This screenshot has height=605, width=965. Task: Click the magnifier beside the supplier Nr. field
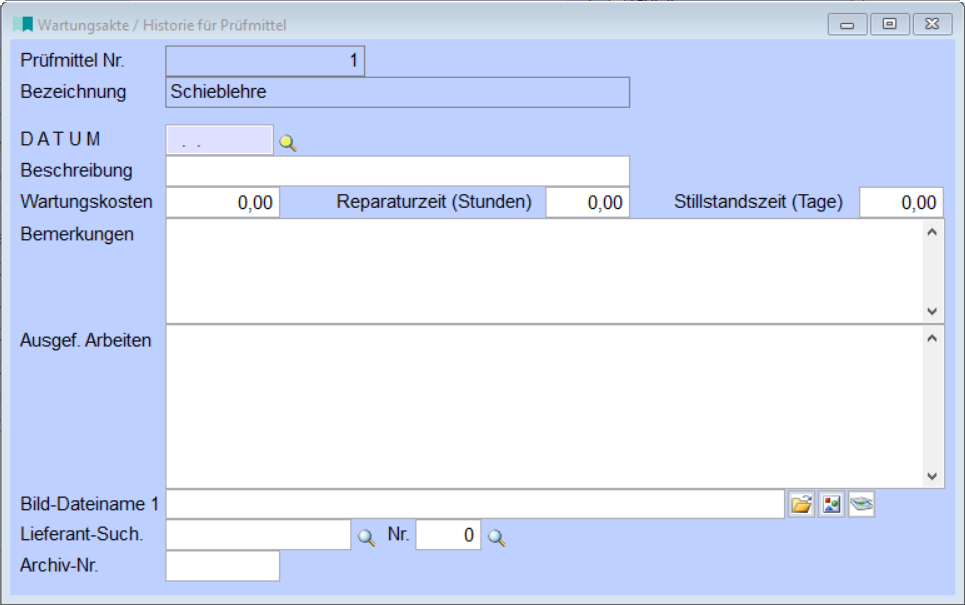pos(497,538)
